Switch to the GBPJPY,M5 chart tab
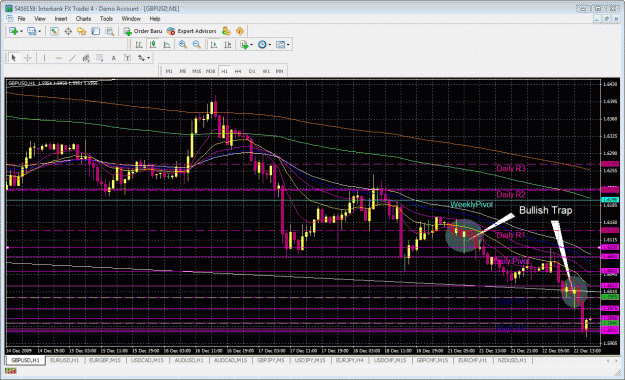Image resolution: width=625 pixels, height=380 pixels. [271, 360]
